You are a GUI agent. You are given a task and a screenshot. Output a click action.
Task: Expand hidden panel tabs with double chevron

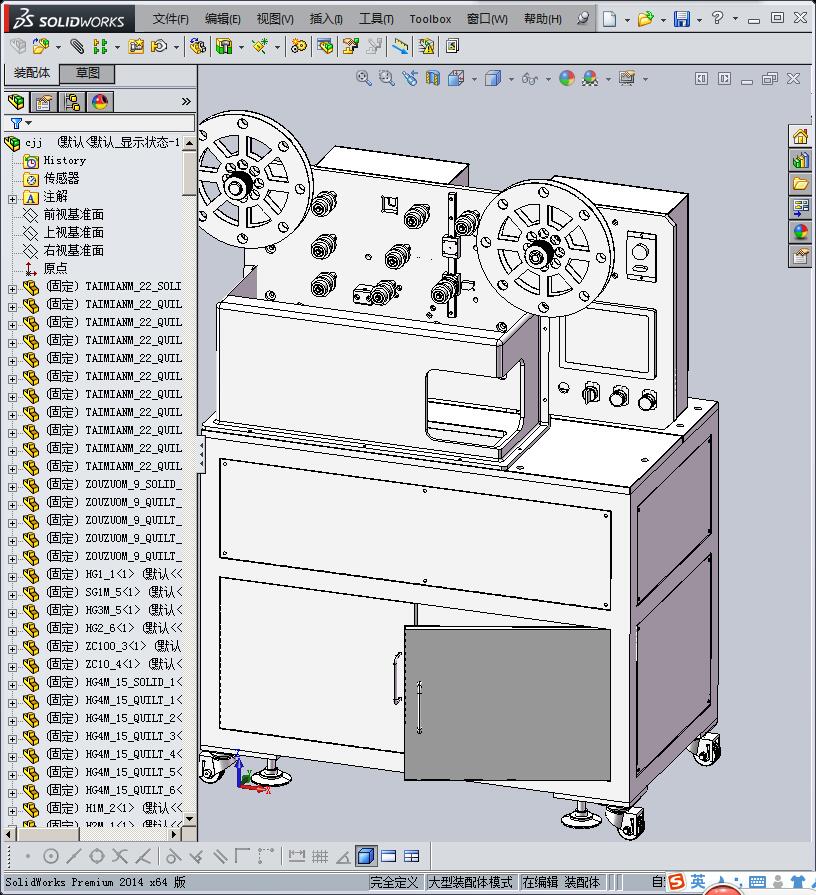pos(186,102)
